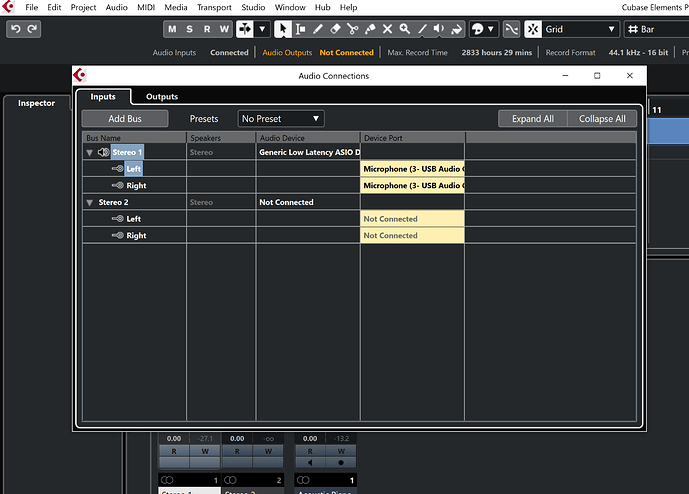Select the Erase tool
The width and height of the screenshot is (689, 494).
coord(335,29)
